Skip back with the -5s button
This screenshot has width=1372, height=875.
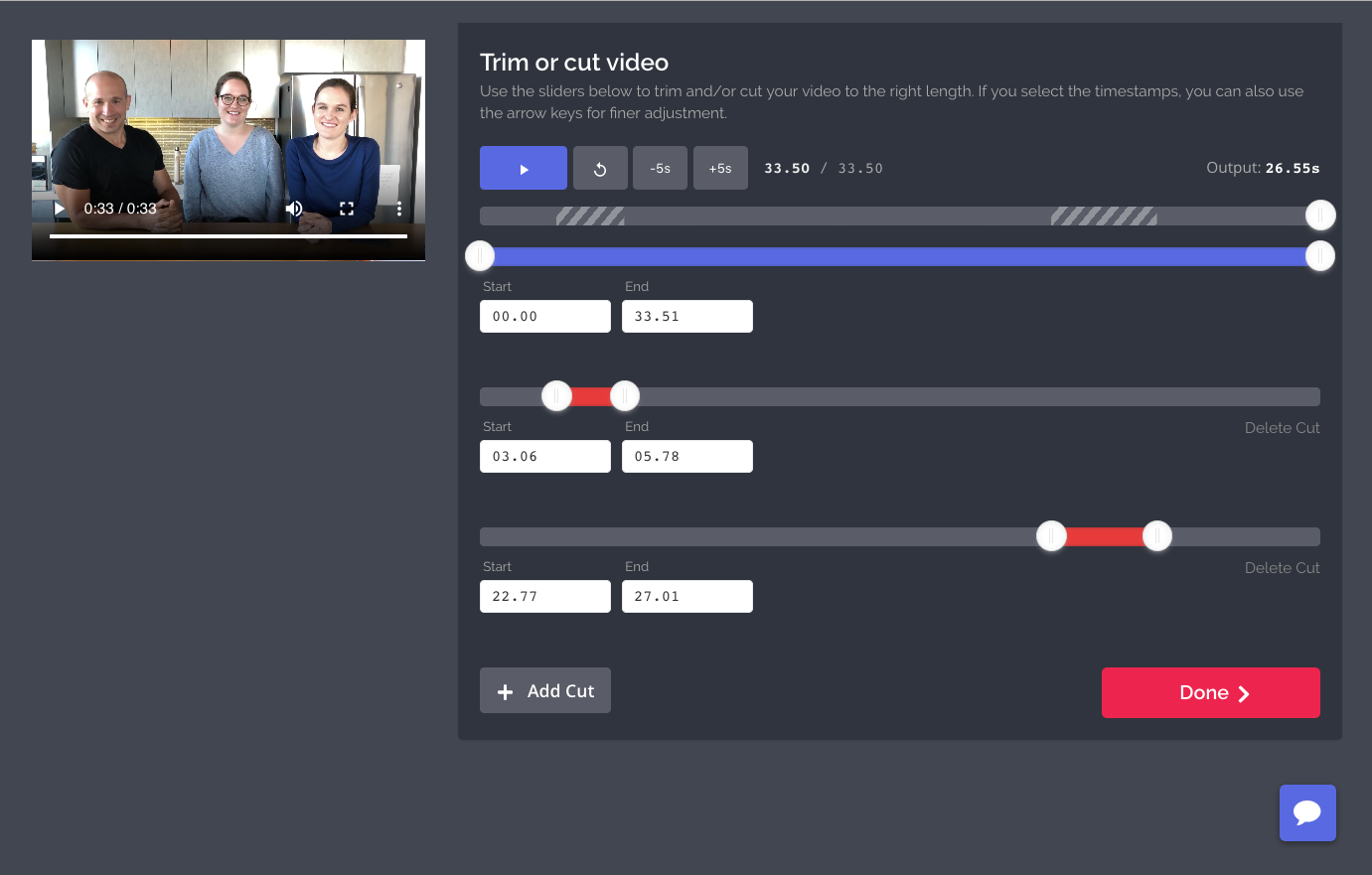click(660, 169)
